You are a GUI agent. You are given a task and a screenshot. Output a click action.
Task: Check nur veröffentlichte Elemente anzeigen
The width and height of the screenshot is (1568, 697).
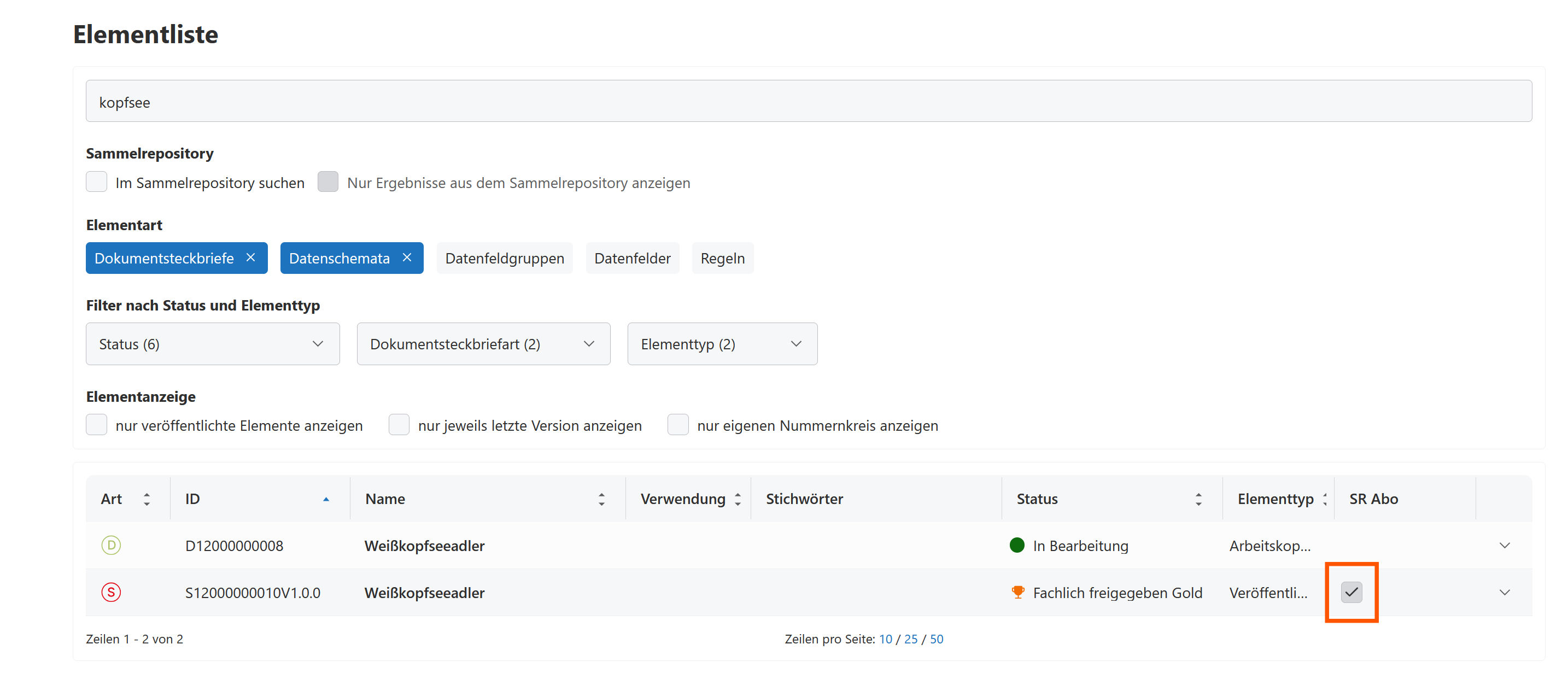97,425
